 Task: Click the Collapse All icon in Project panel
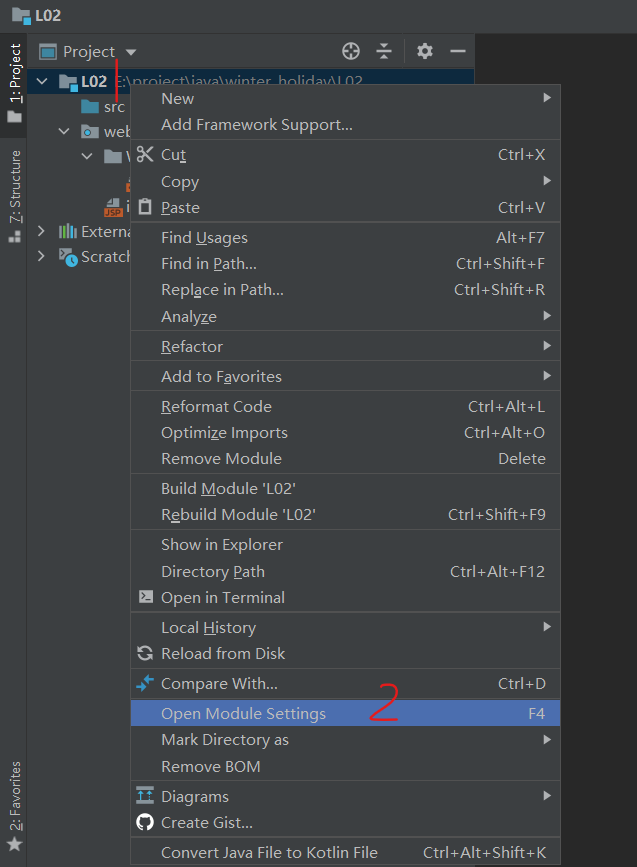click(384, 51)
